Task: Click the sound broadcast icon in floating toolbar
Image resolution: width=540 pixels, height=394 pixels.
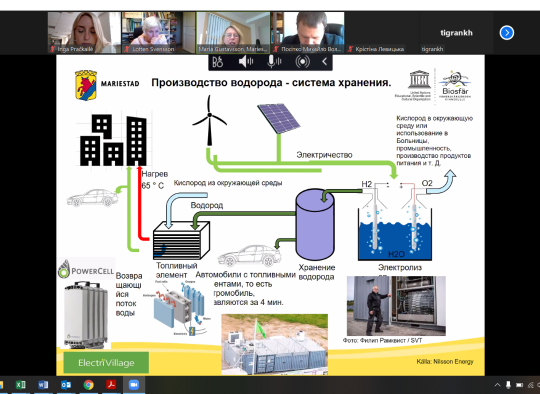Action: 302,62
